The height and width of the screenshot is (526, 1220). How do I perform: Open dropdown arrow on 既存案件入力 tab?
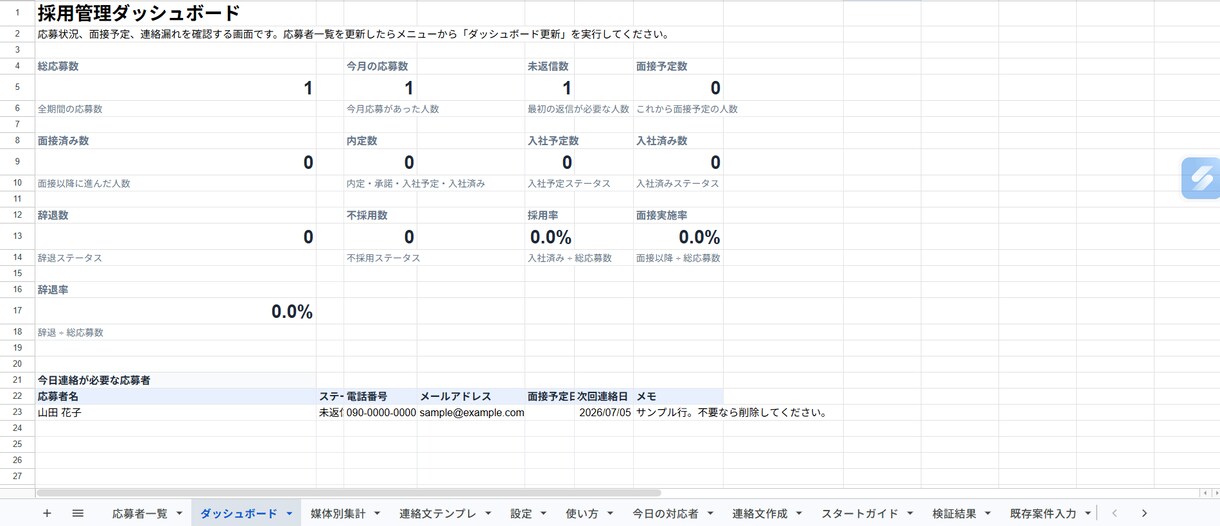pos(1088,514)
